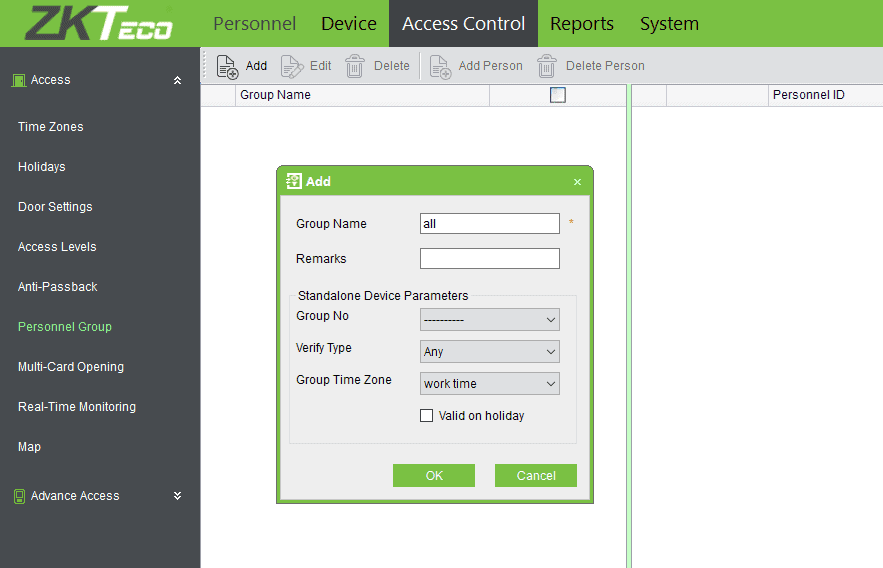Open the Device tab
The width and height of the screenshot is (883, 568).
click(x=349, y=23)
